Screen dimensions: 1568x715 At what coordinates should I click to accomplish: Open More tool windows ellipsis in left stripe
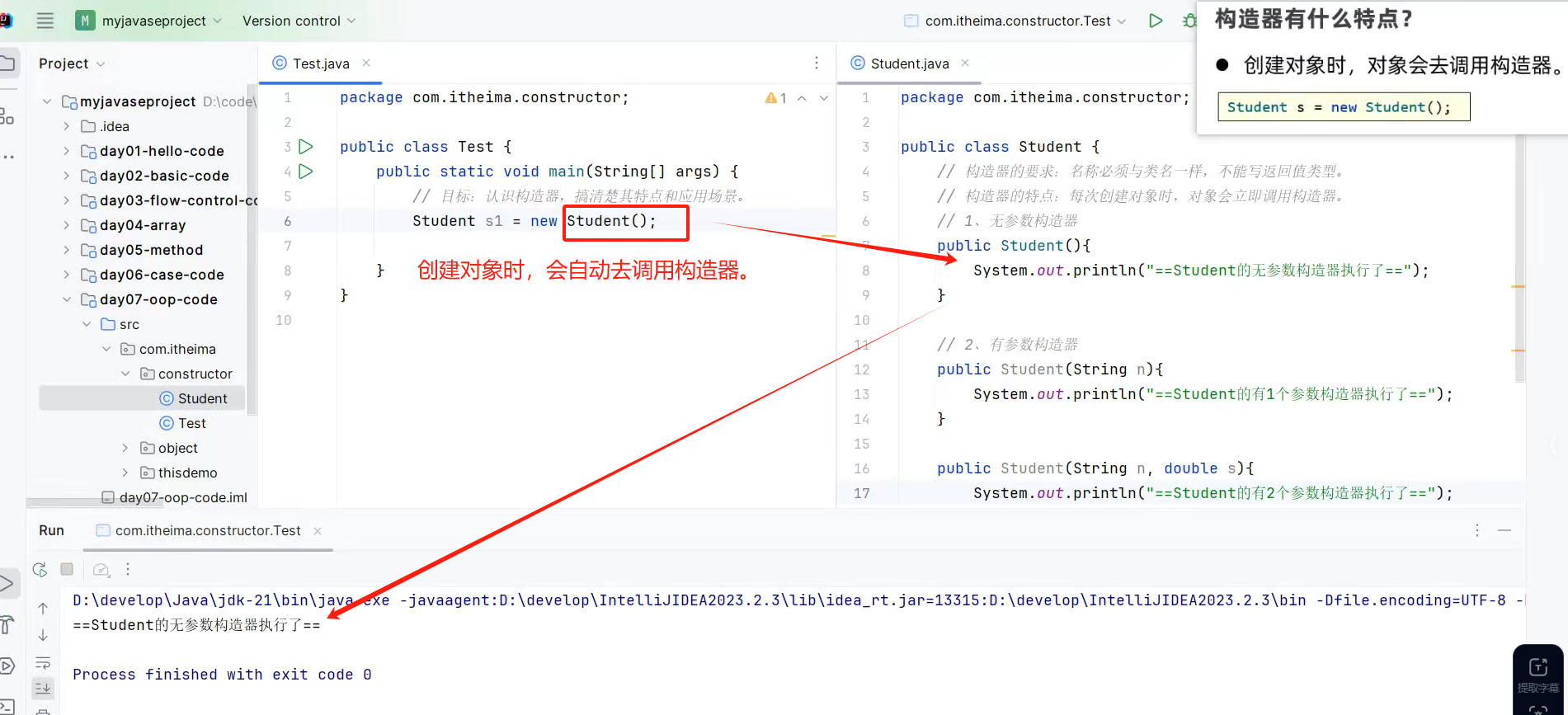pos(7,156)
